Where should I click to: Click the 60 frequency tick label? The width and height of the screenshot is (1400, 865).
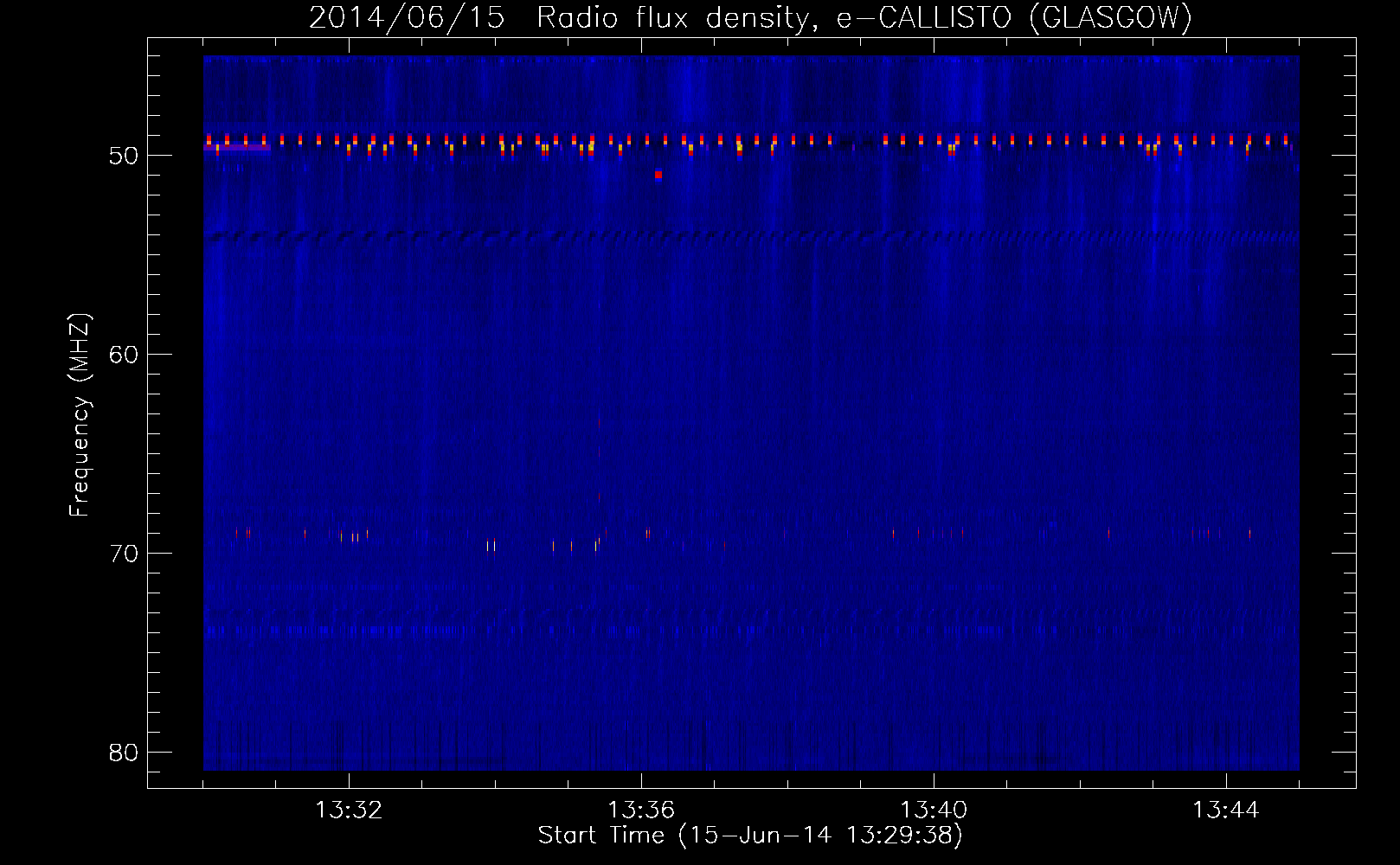coord(124,355)
